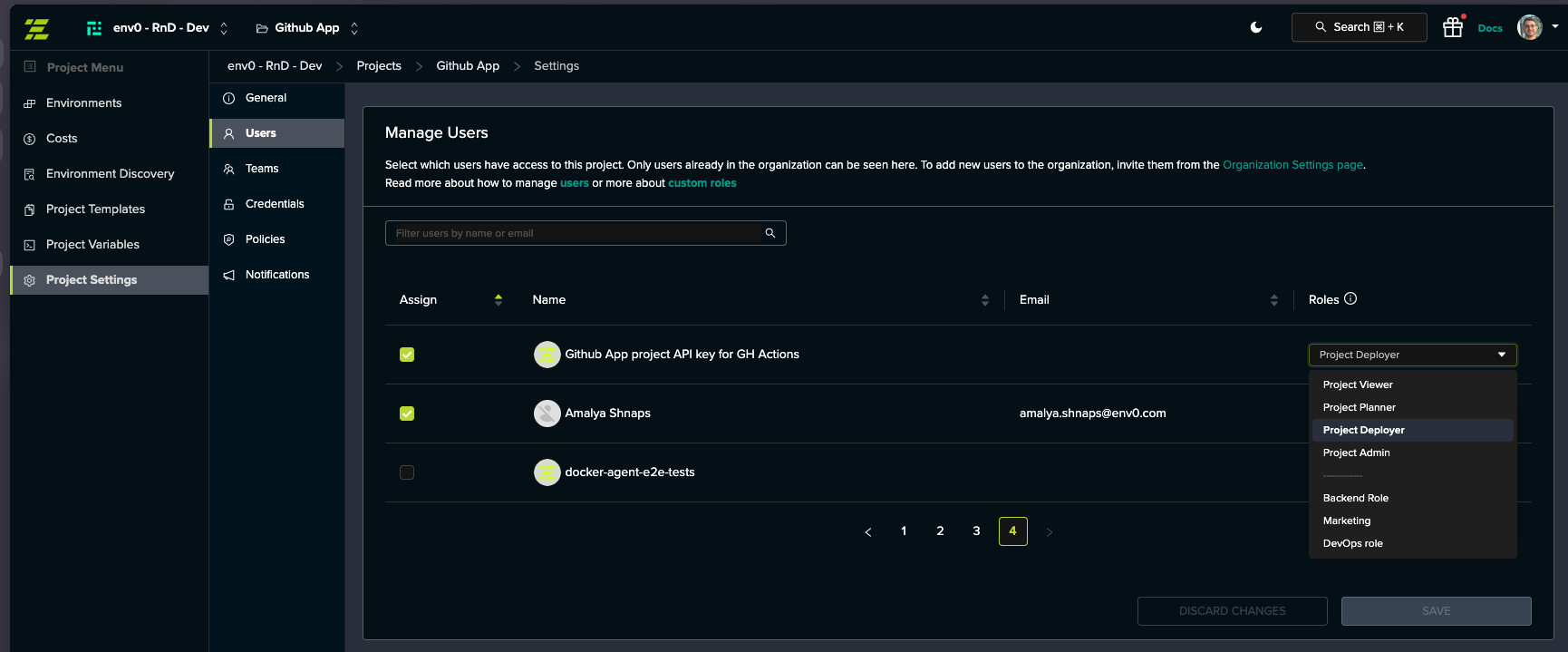
Task: Click Amalya Shnaps avatar icon
Action: [x=547, y=414]
